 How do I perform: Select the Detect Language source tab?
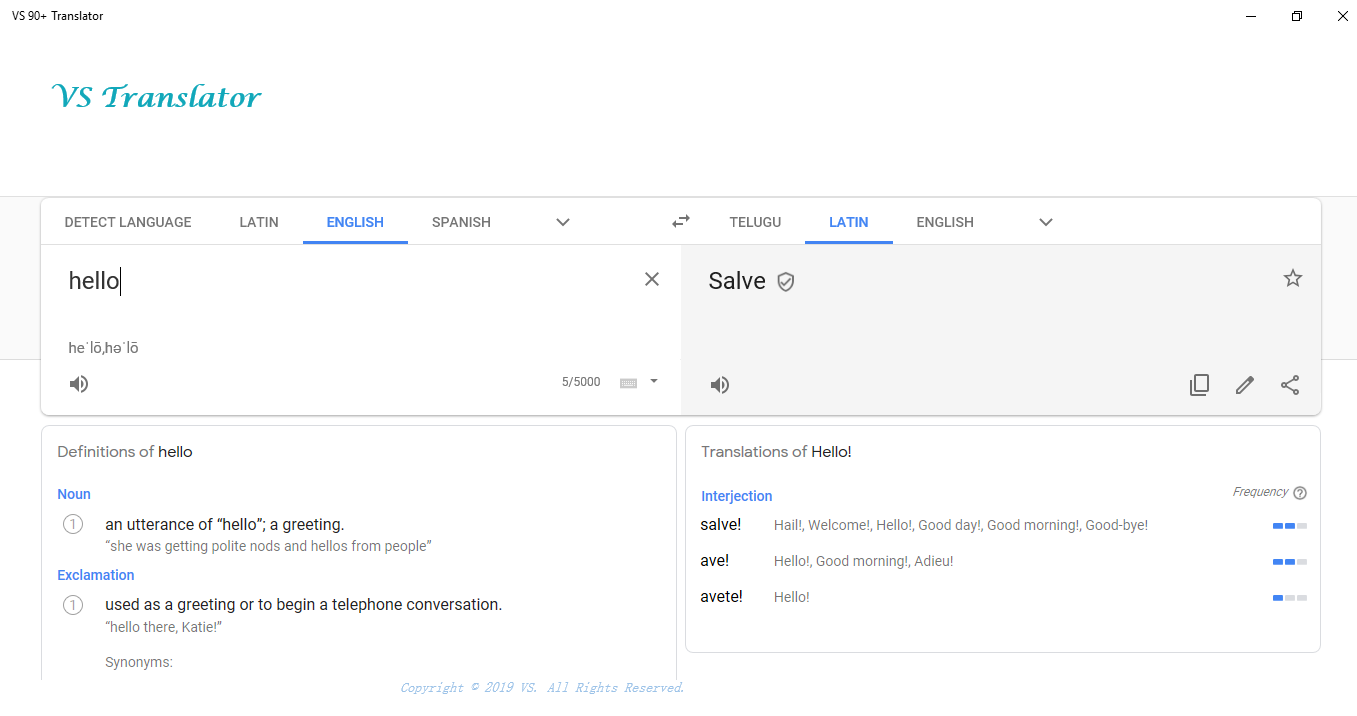[x=128, y=222]
